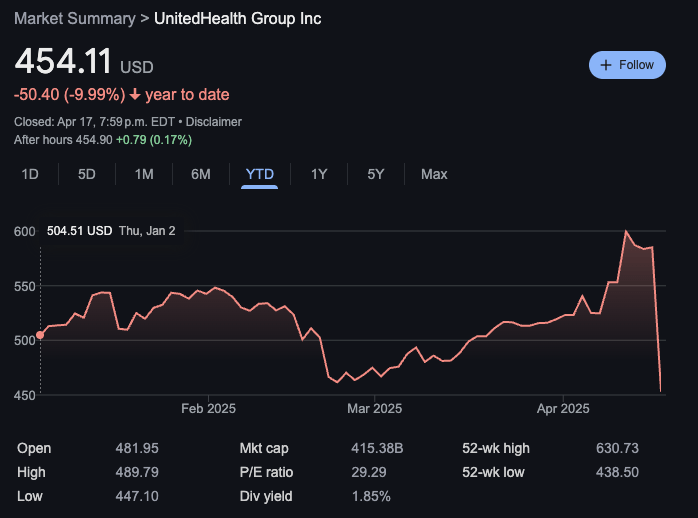
Task: Click the 52-wk high label
Action: [496, 448]
